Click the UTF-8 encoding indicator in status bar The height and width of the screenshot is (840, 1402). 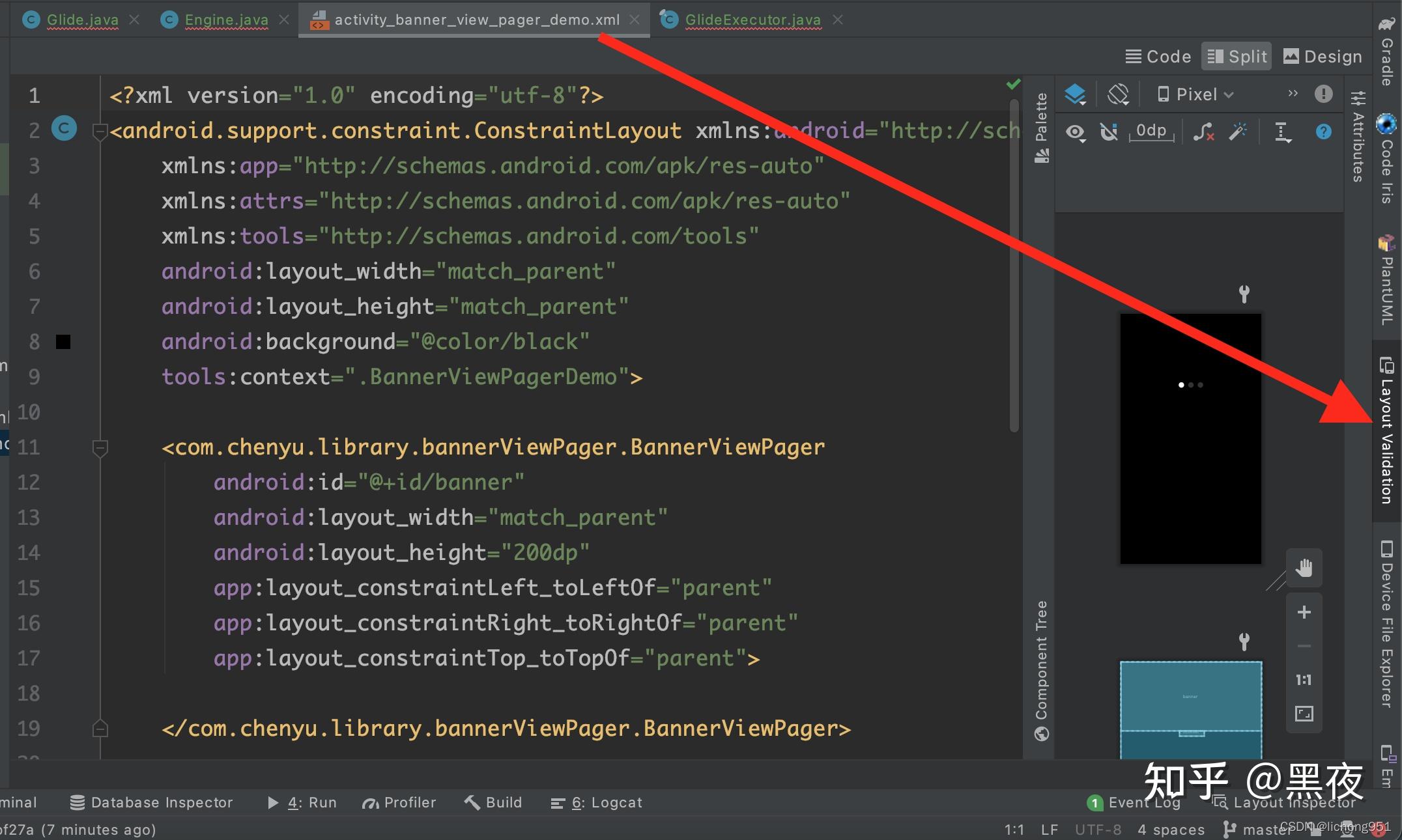pos(1098,828)
